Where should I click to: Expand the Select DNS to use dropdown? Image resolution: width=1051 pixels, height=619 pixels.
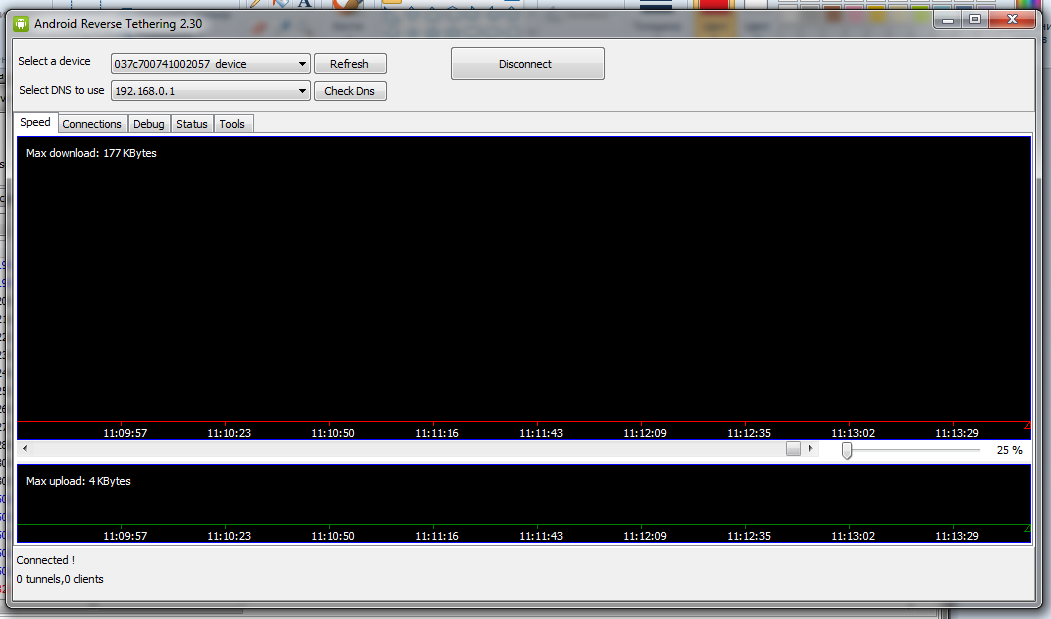point(210,91)
